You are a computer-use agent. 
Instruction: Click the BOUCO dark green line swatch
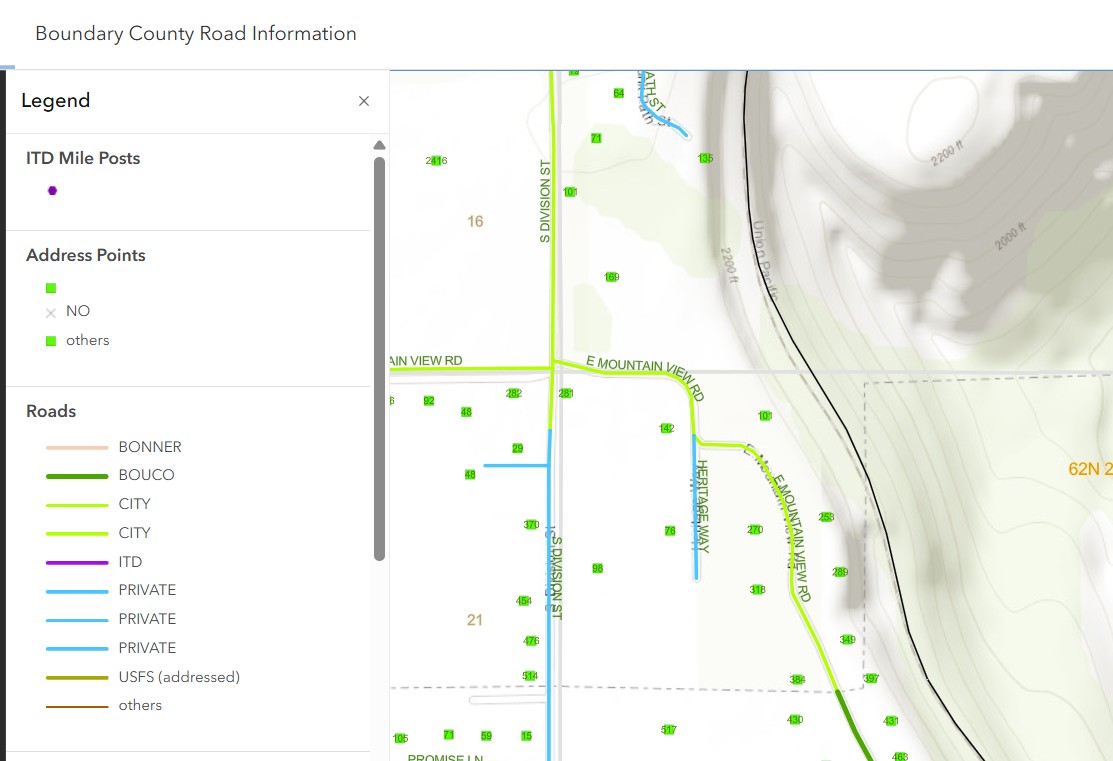click(x=77, y=476)
